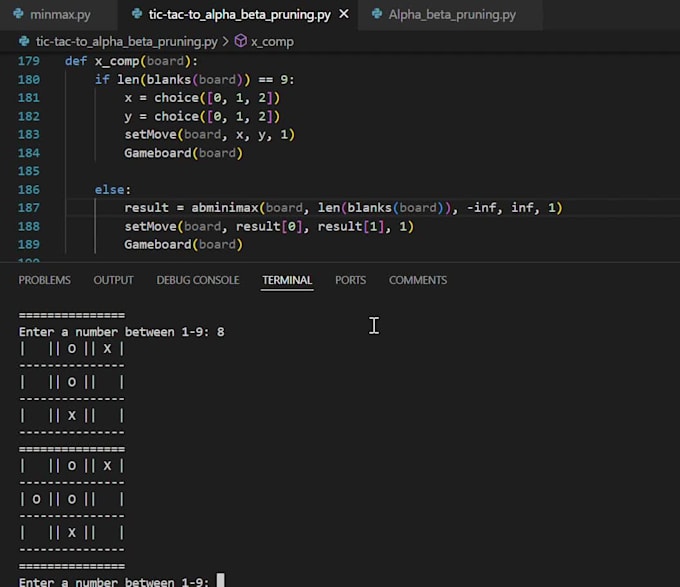Image resolution: width=680 pixels, height=587 pixels.
Task: Click line number 189 in the gutter
Action: tap(29, 245)
